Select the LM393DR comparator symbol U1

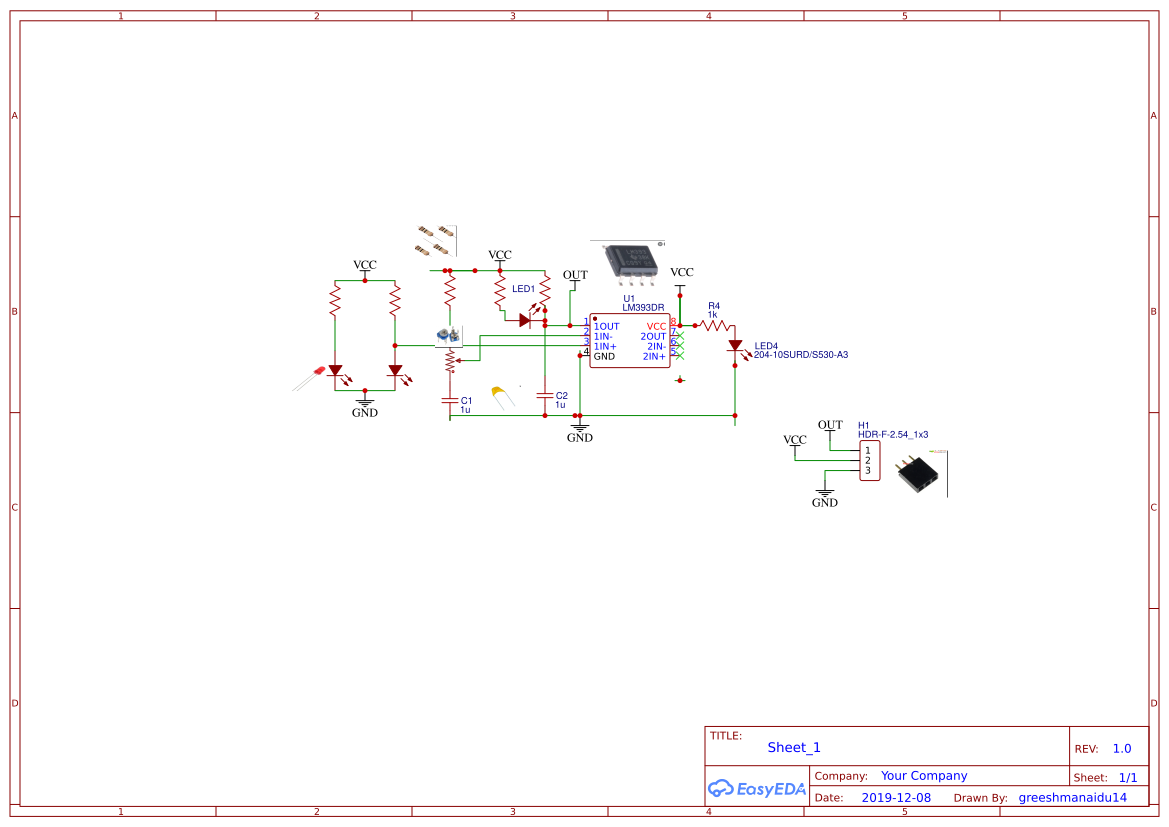coord(629,340)
